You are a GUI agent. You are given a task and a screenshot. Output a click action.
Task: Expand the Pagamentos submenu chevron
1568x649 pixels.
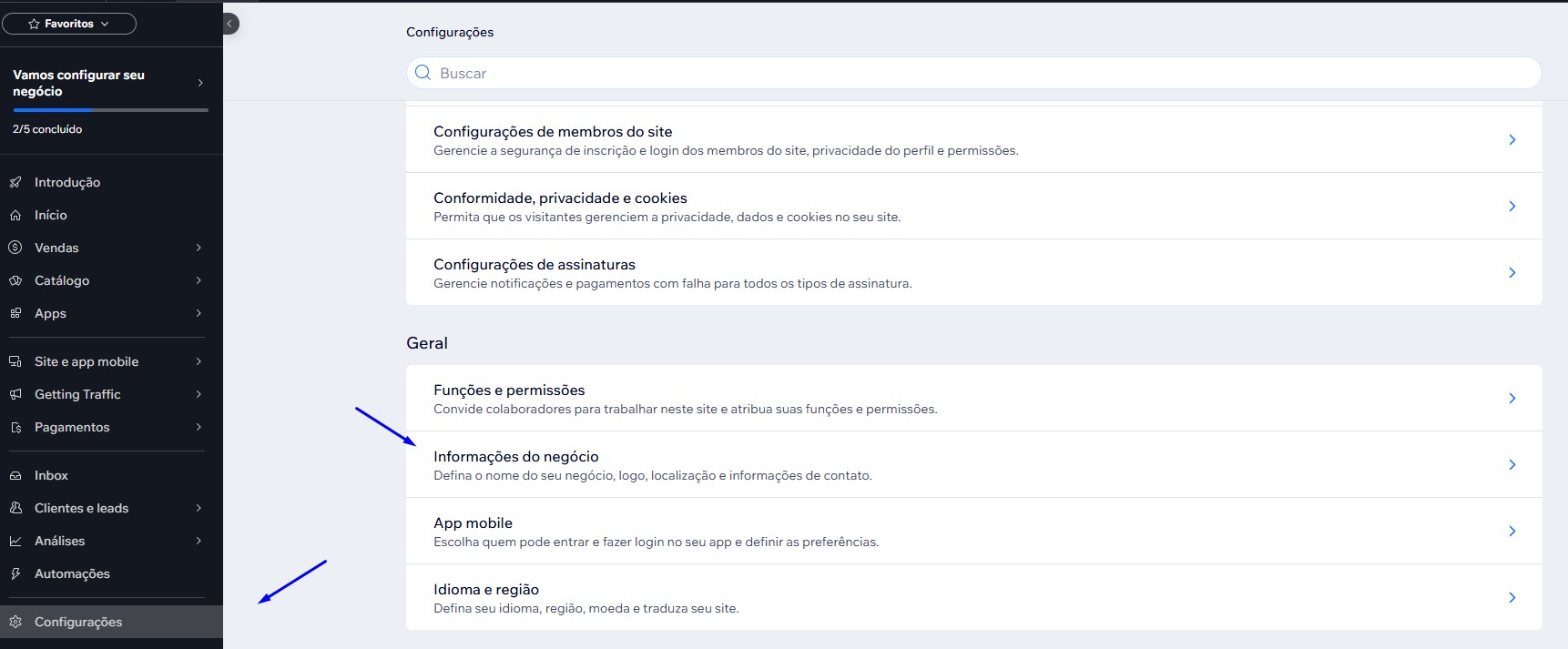tap(199, 427)
